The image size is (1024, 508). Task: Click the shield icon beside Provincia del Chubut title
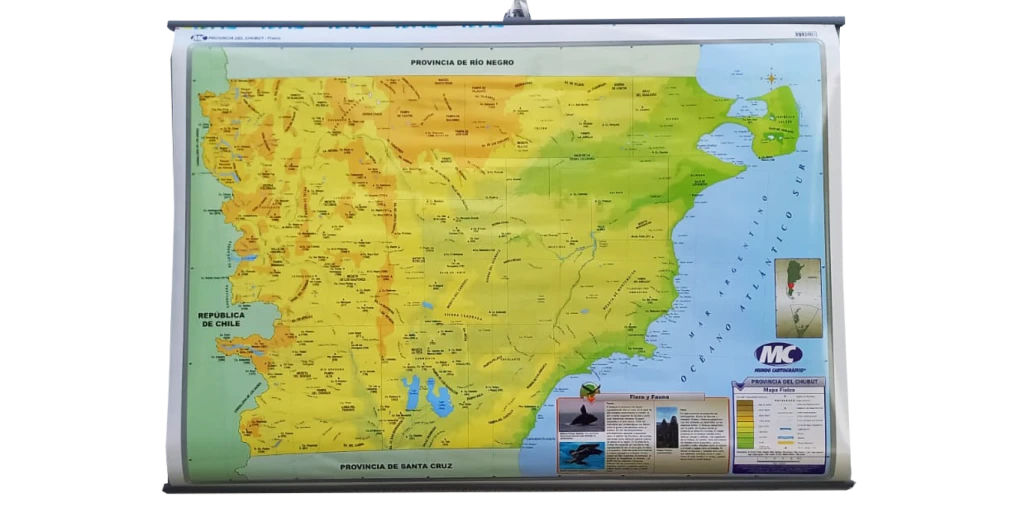738,383
